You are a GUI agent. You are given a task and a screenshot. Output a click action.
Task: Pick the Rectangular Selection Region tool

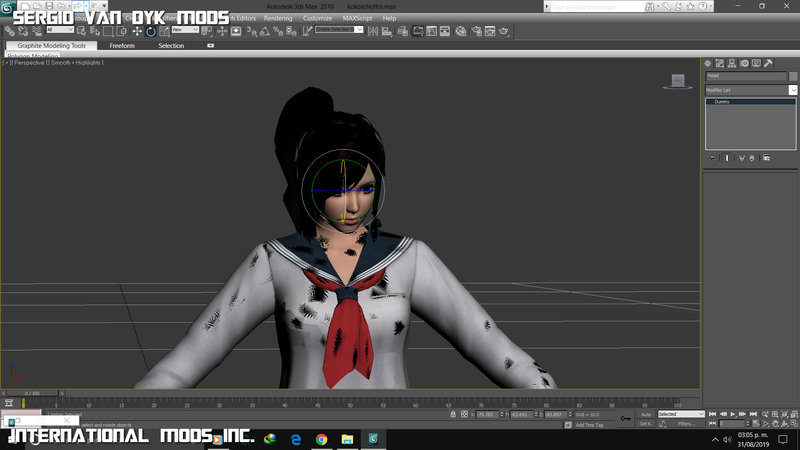point(108,31)
